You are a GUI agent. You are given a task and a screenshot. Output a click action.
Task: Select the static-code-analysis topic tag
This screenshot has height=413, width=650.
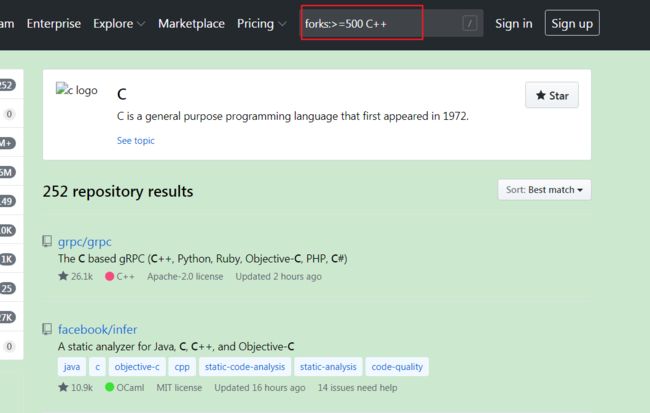coord(245,367)
